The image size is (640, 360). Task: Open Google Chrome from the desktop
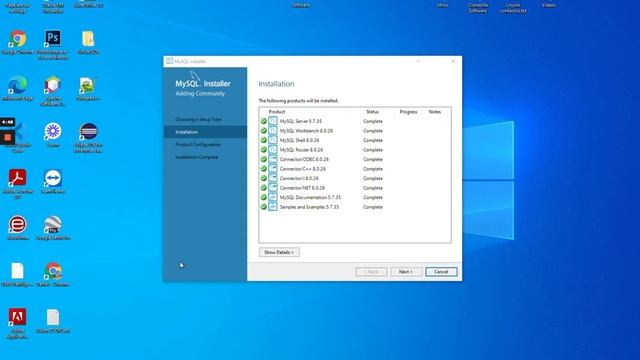(18, 39)
